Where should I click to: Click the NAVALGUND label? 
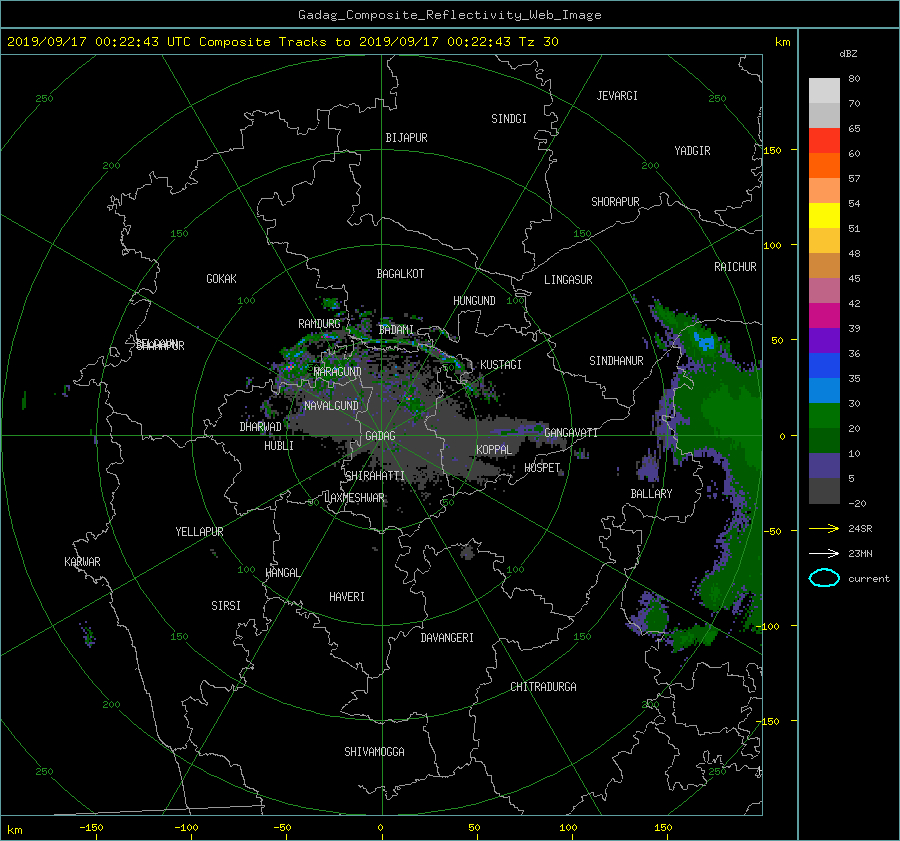tap(331, 406)
